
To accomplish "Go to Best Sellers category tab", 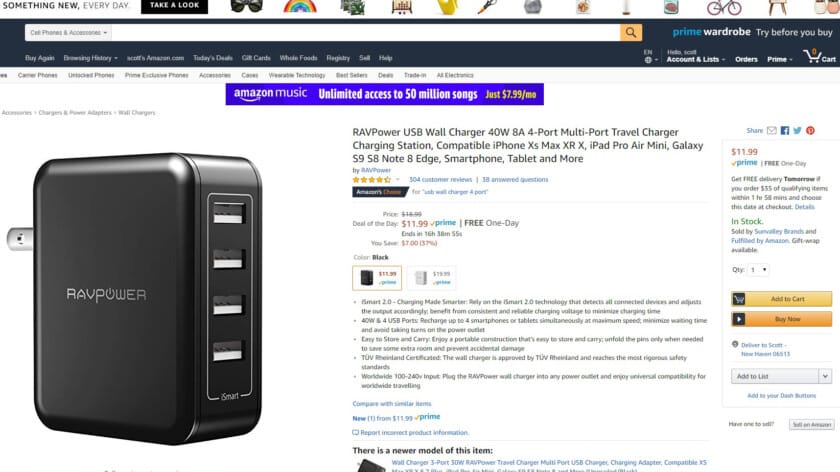I will (x=351, y=76).
